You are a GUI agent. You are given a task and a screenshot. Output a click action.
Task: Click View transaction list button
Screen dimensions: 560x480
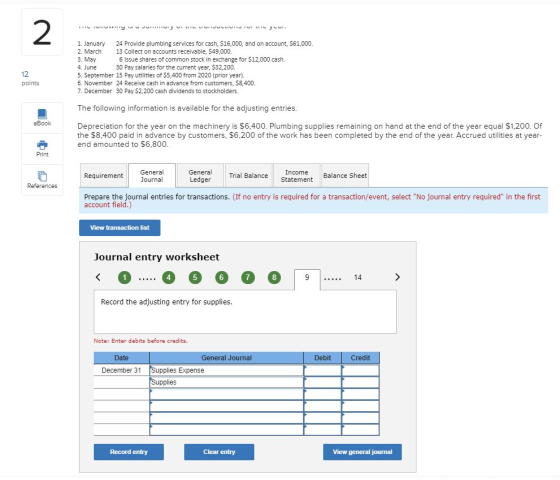[120, 228]
